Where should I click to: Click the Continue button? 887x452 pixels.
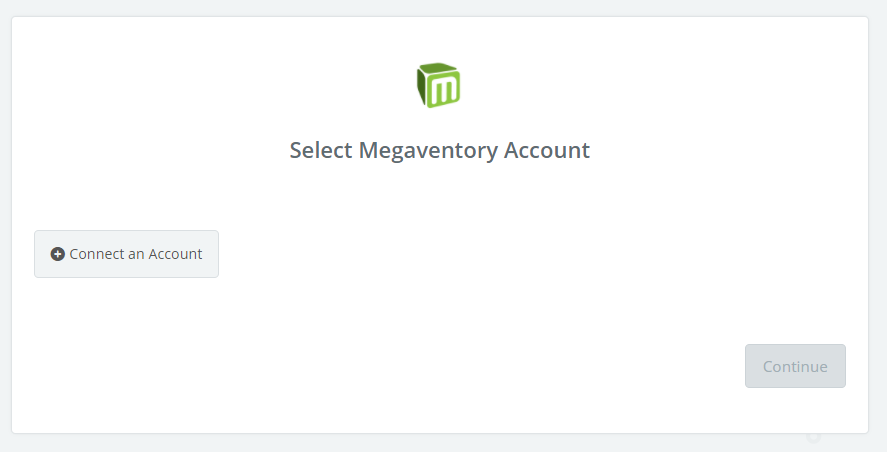click(795, 366)
